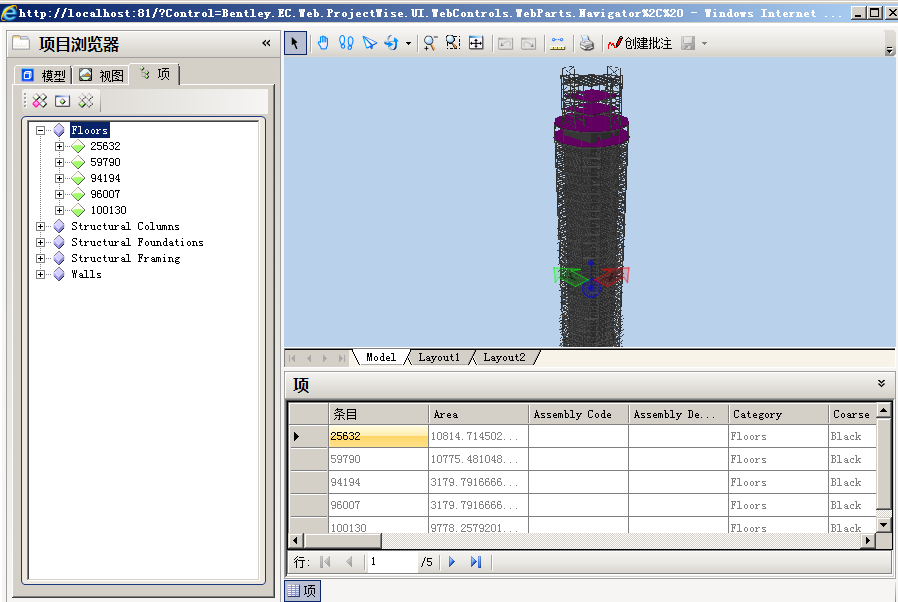The image size is (898, 602).
Task: Select the measure ruler tool
Action: (558, 43)
